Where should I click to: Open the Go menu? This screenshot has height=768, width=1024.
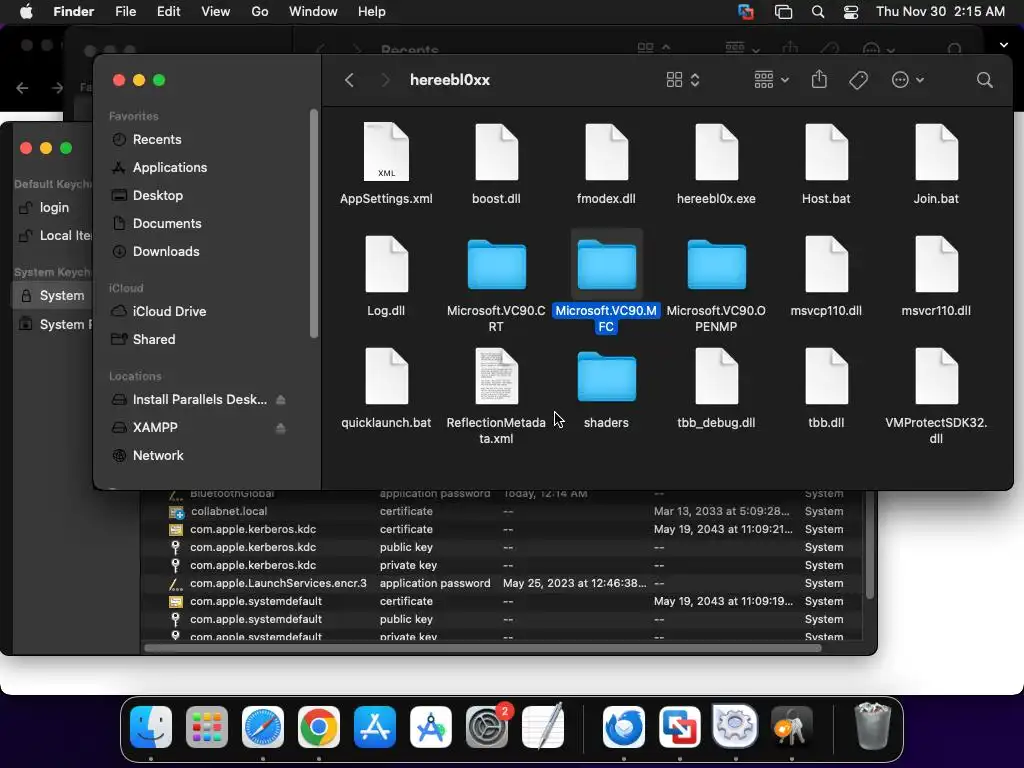coord(260,12)
